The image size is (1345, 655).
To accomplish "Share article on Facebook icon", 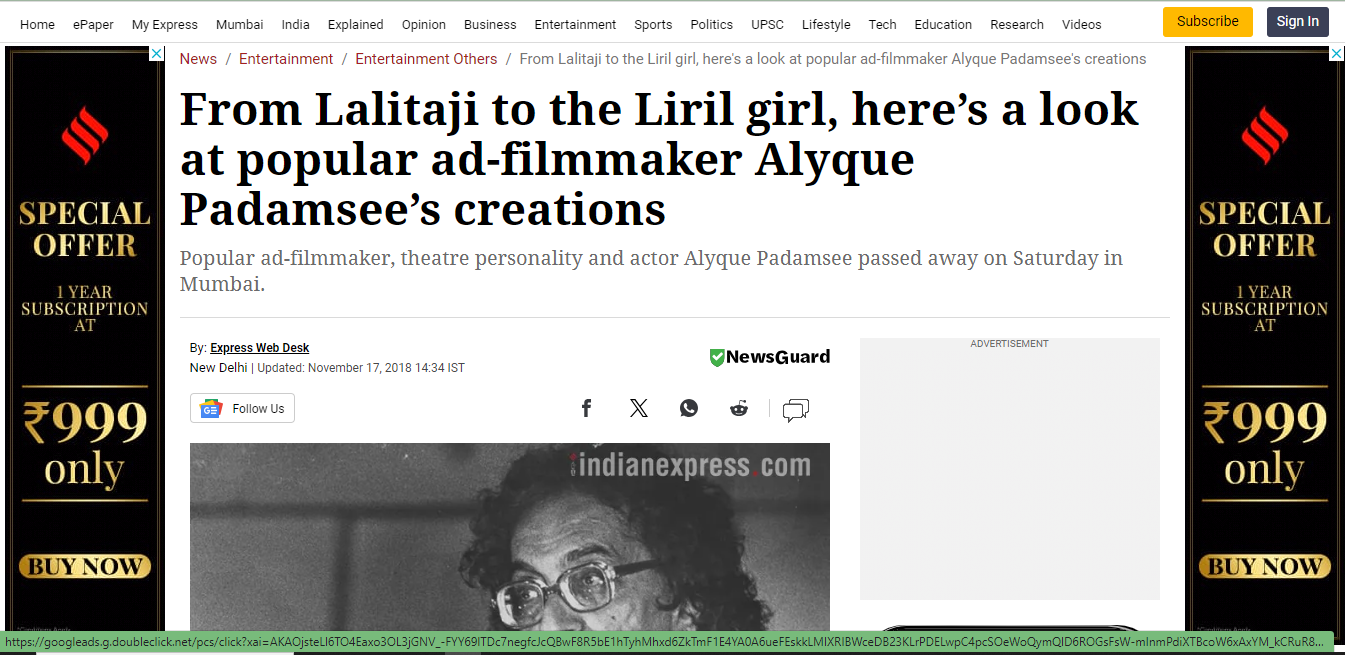I will point(587,408).
